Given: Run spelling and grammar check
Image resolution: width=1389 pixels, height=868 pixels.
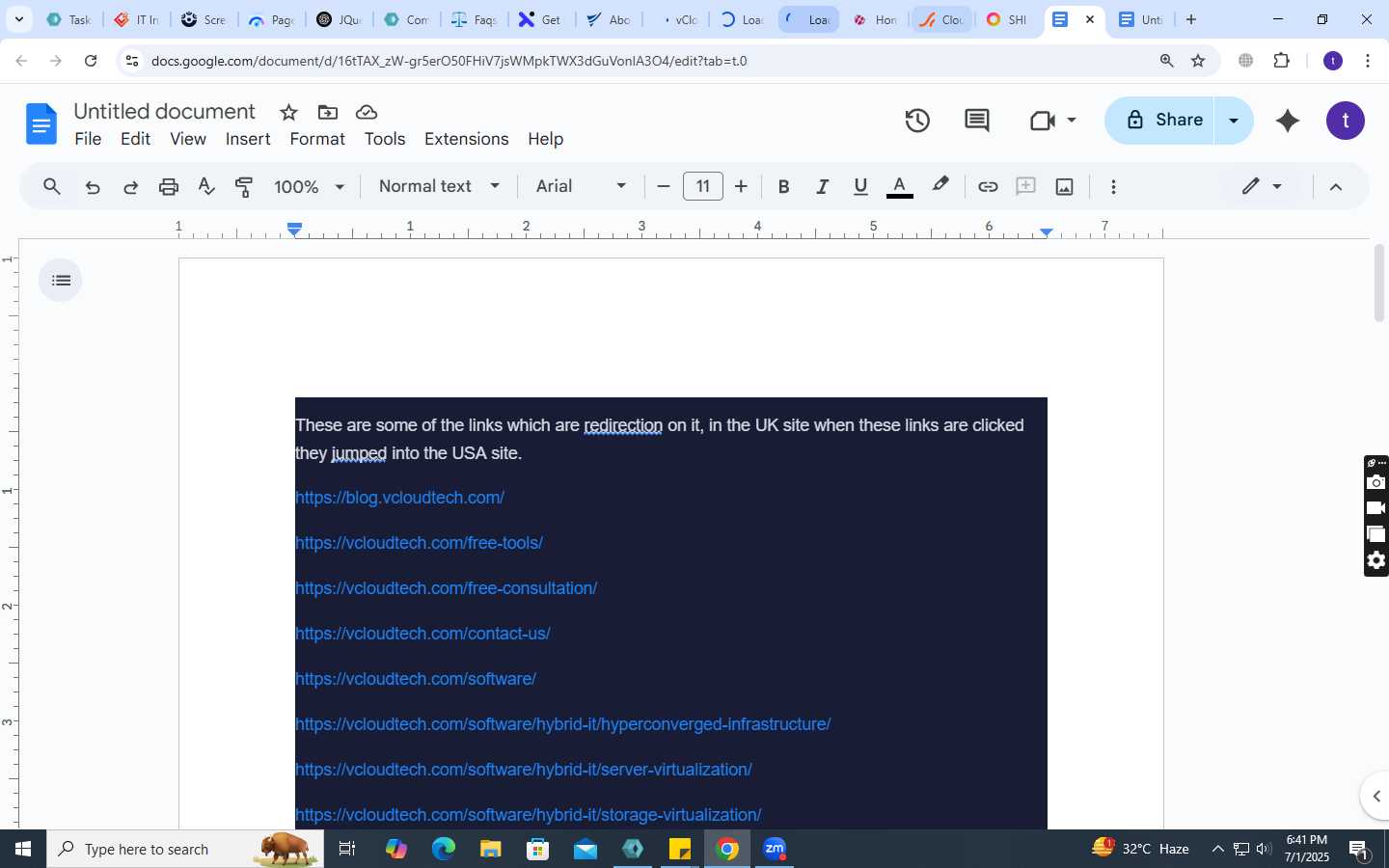Looking at the screenshot, I should [206, 187].
